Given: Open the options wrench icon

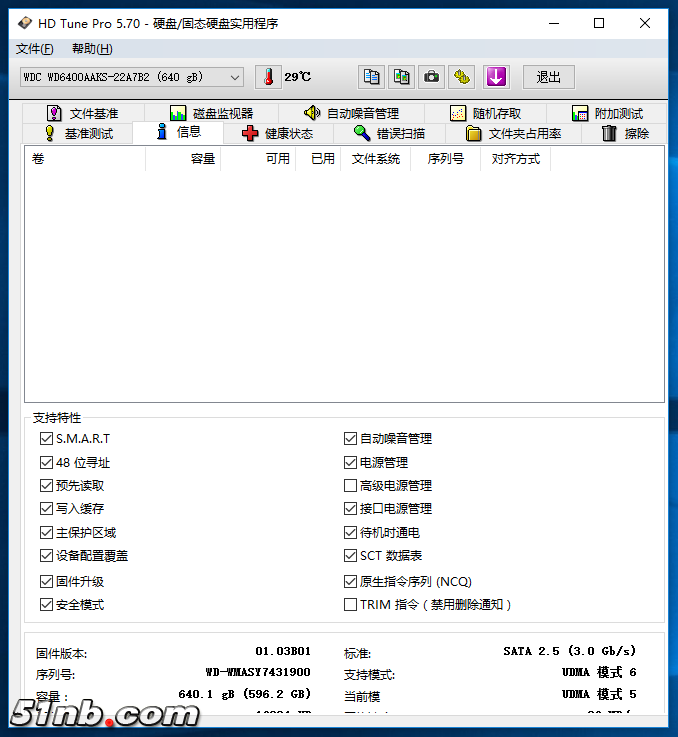Looking at the screenshot, I should 461,77.
